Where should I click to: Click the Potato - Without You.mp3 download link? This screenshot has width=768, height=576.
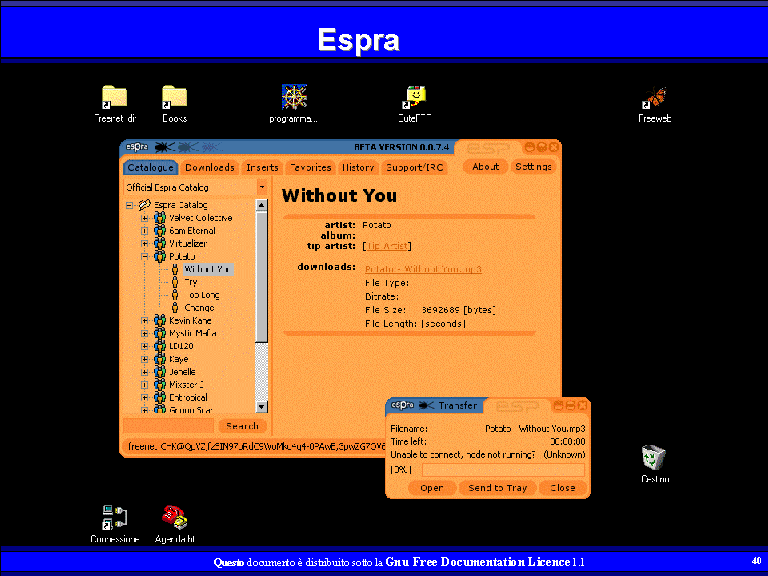(423, 269)
